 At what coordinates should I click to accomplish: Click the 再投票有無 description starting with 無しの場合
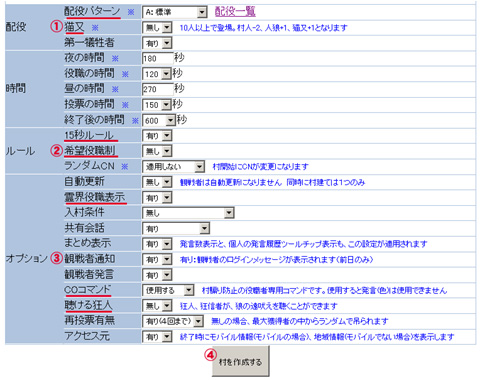click(300, 322)
